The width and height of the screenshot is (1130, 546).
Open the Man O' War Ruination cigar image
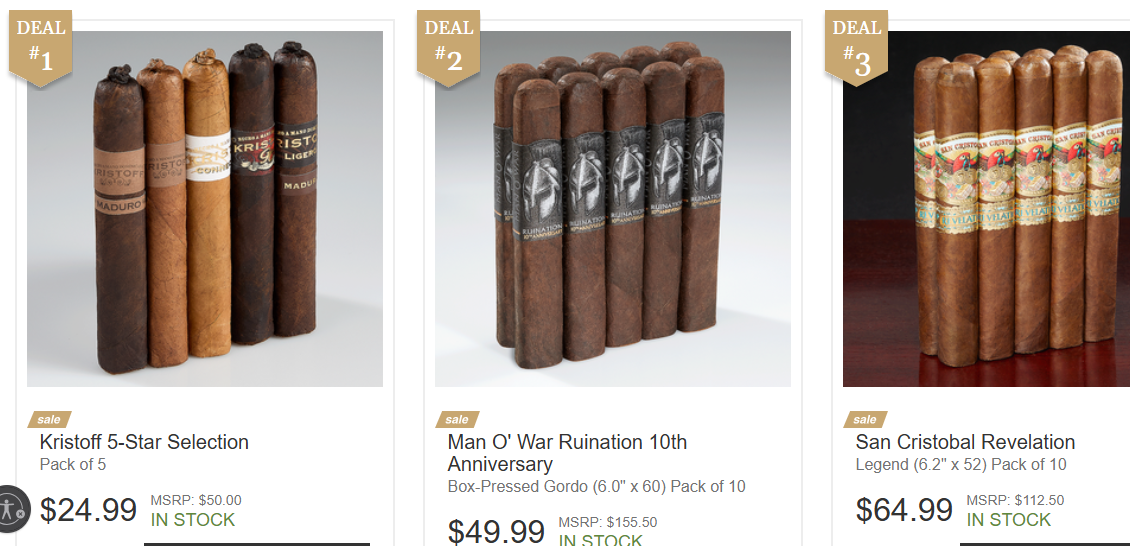(613, 209)
